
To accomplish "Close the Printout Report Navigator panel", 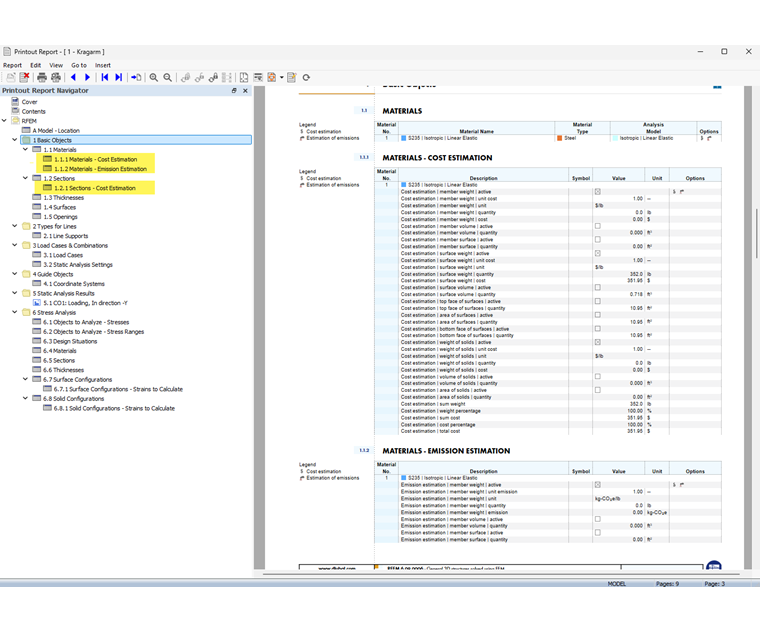I will click(245, 91).
